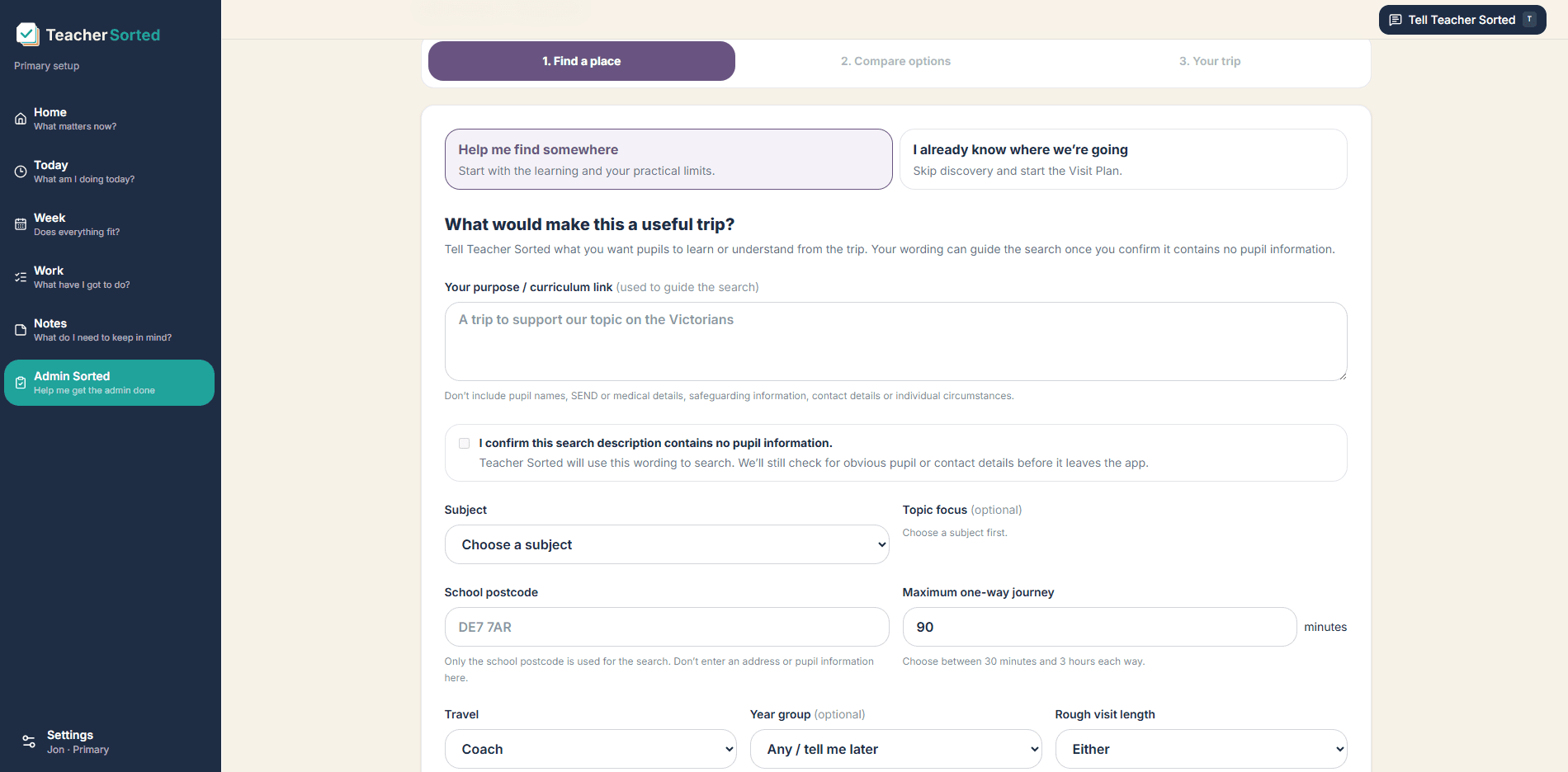Image resolution: width=1568 pixels, height=772 pixels.
Task: Open Work via the checklist icon
Action: (21, 277)
